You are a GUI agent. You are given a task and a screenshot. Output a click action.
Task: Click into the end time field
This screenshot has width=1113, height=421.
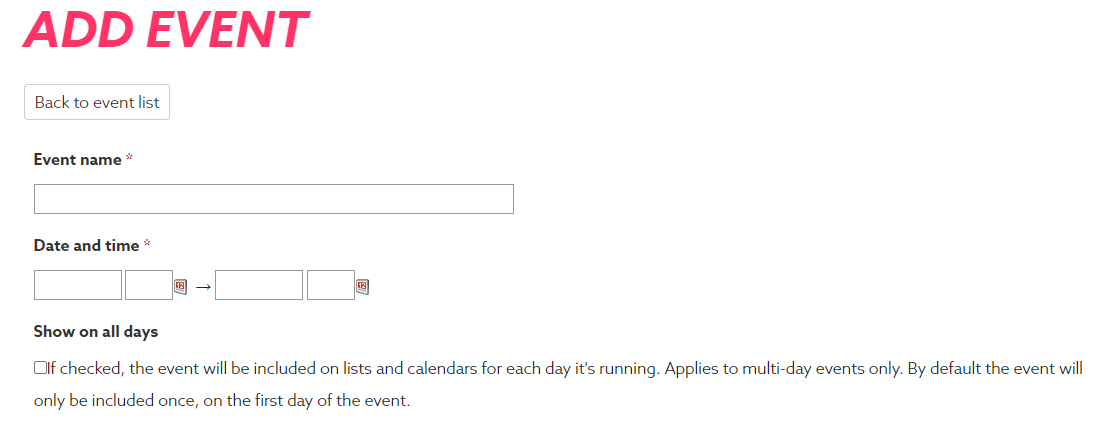(x=331, y=285)
